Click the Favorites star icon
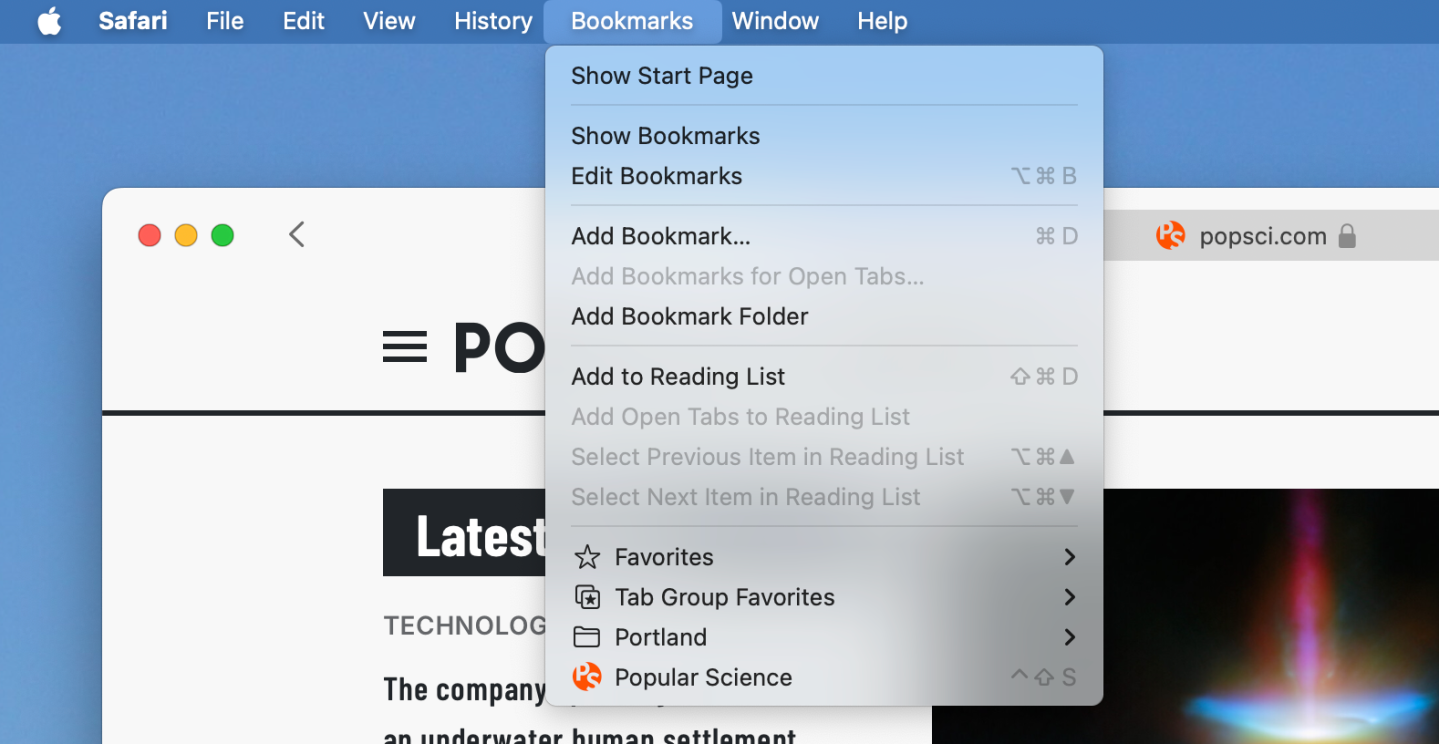 [x=587, y=557]
